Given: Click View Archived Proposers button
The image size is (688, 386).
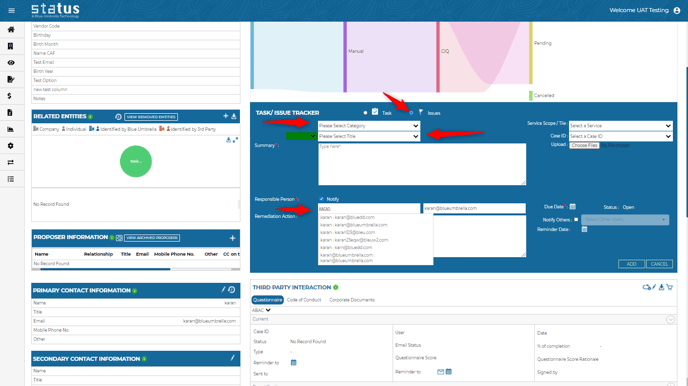Looking at the screenshot, I should (x=152, y=238).
